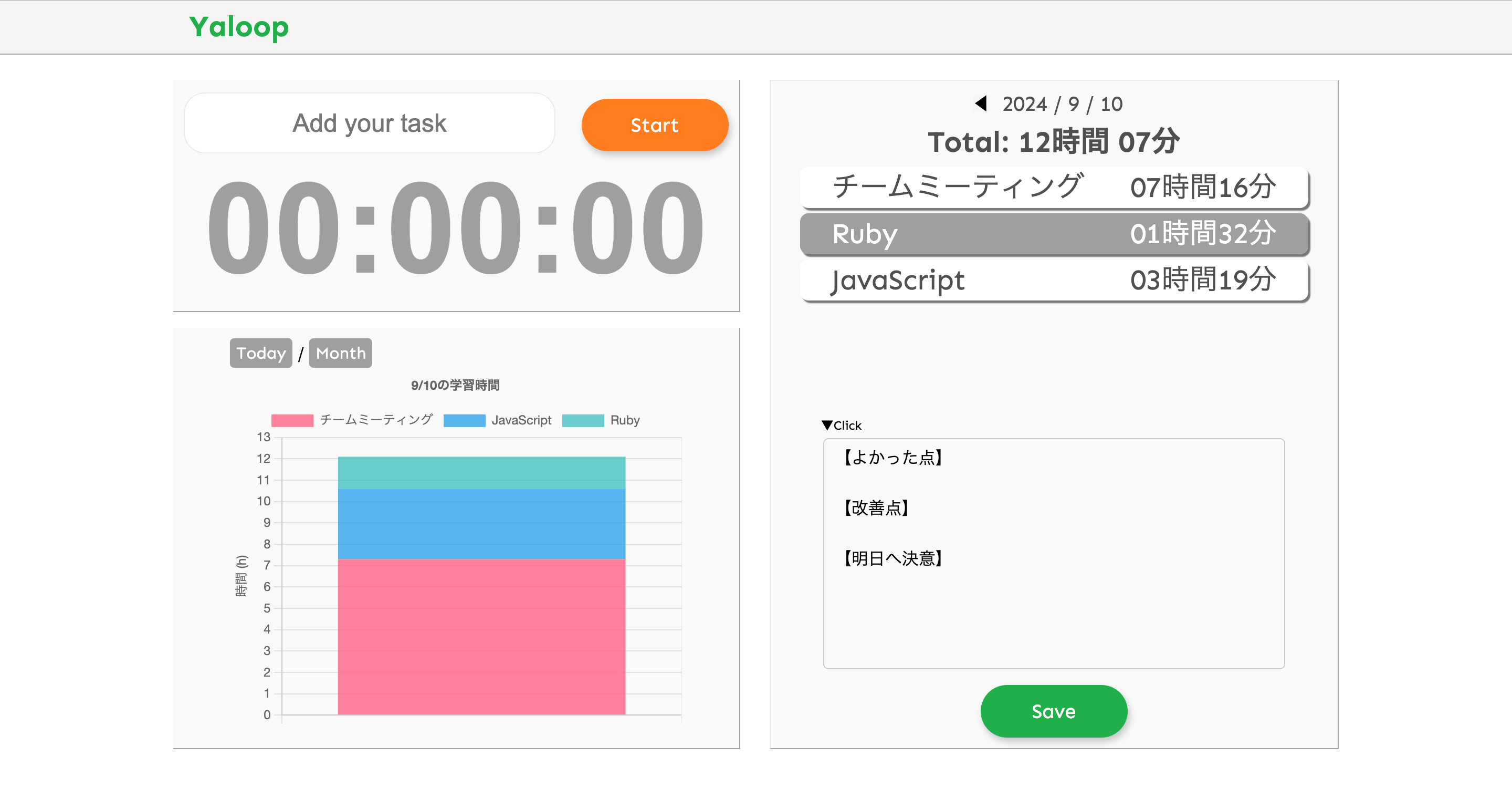Click the teal Ruby legend swatch

[x=584, y=420]
